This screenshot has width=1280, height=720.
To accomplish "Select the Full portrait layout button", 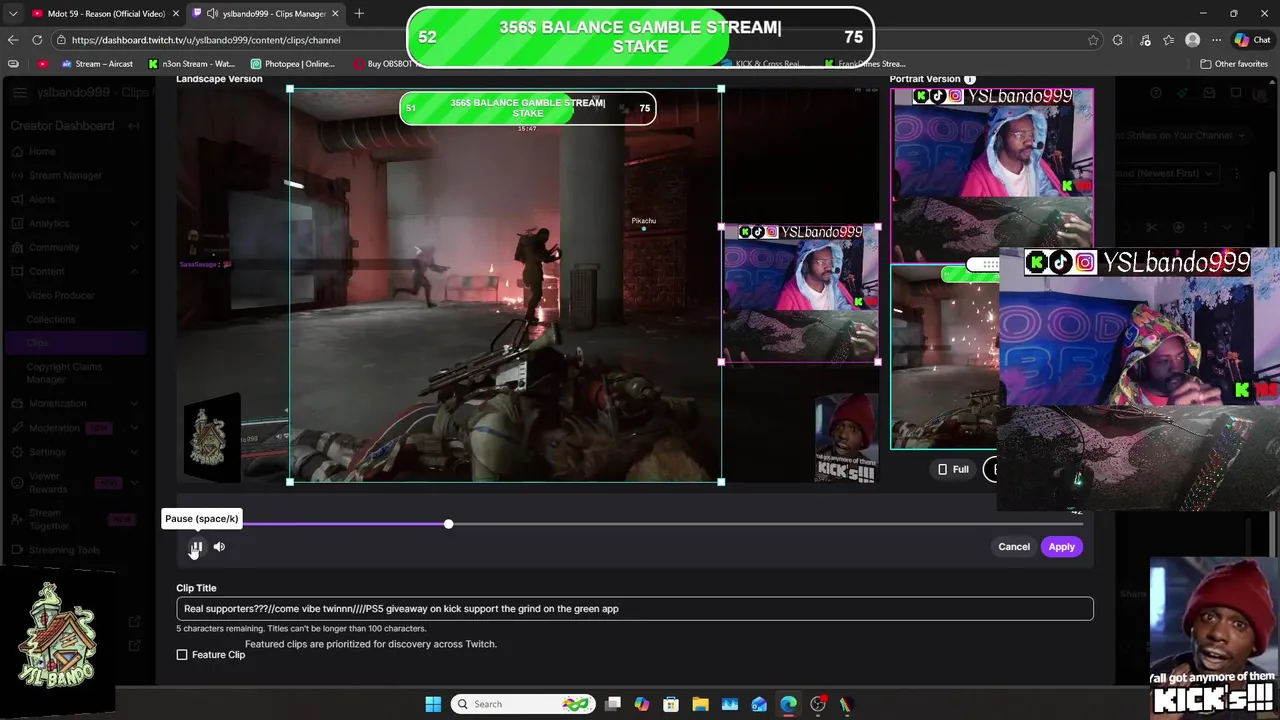I will pos(953,469).
